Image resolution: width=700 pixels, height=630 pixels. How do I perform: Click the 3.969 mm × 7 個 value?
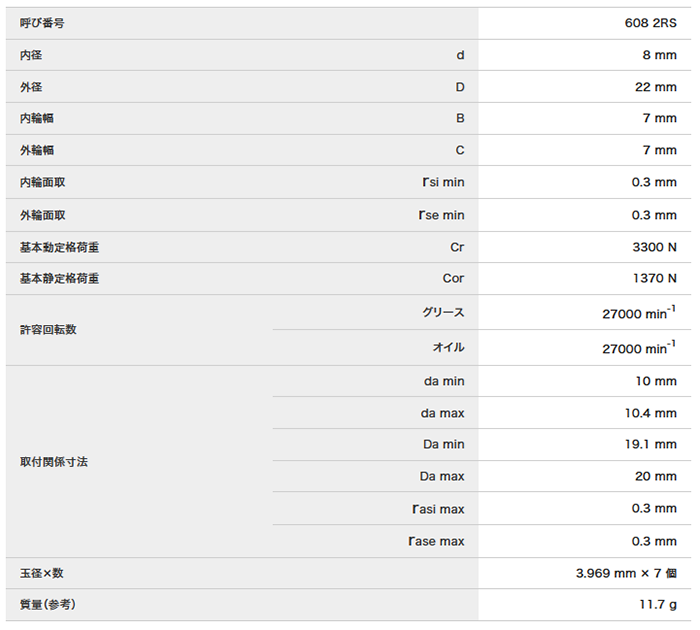tap(626, 573)
